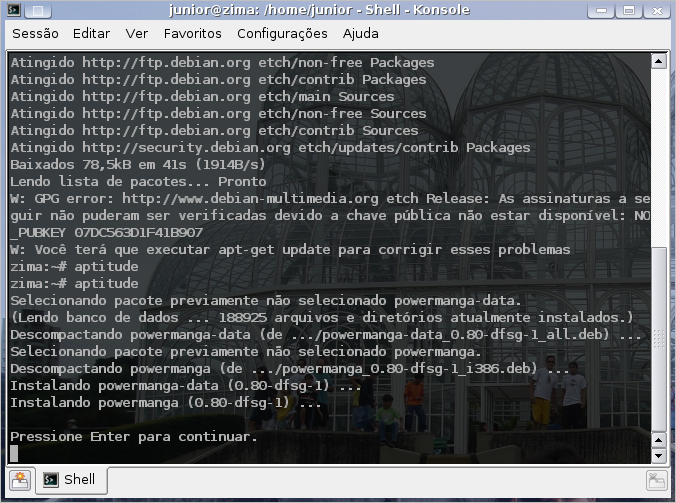Viewport: 676px width, 503px height.
Task: Click the 'Instalando powermanga-data' line
Action: (x=185, y=386)
